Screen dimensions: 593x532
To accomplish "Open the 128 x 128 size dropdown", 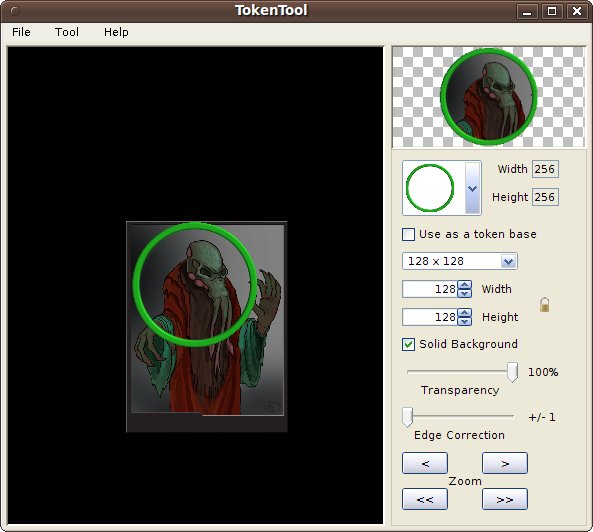I will (x=460, y=261).
